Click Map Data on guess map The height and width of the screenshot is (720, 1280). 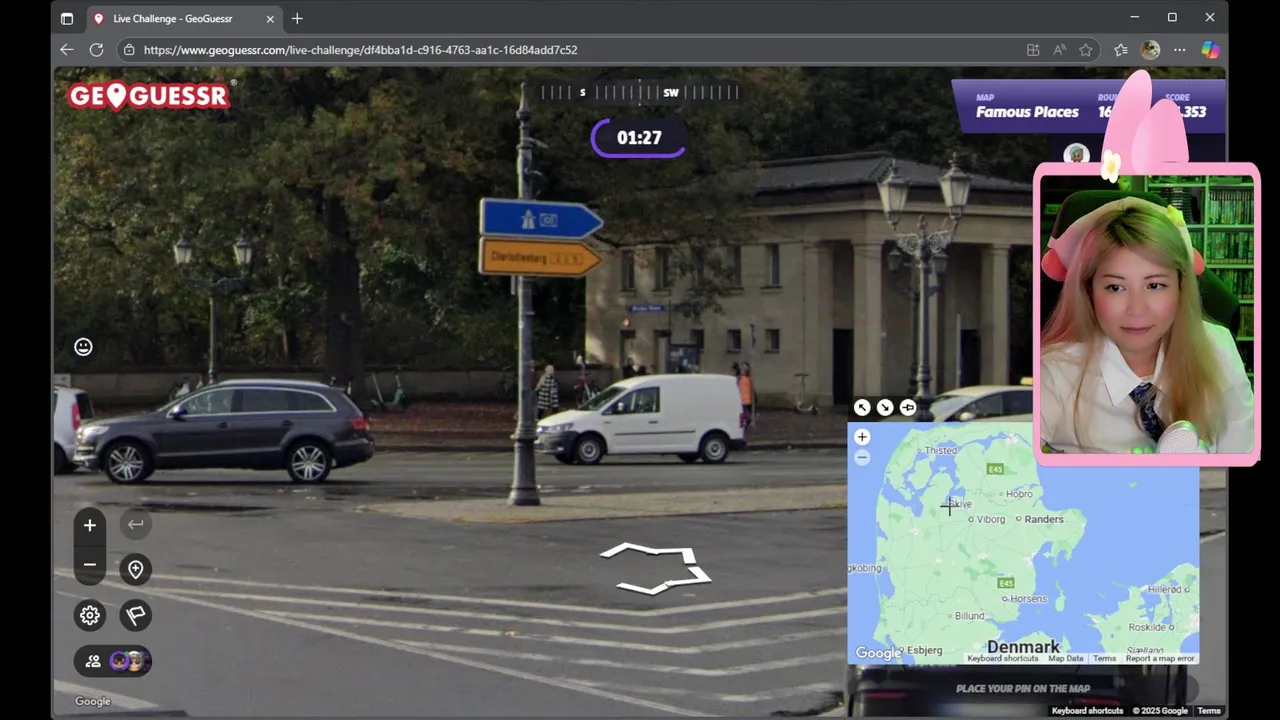point(1065,658)
